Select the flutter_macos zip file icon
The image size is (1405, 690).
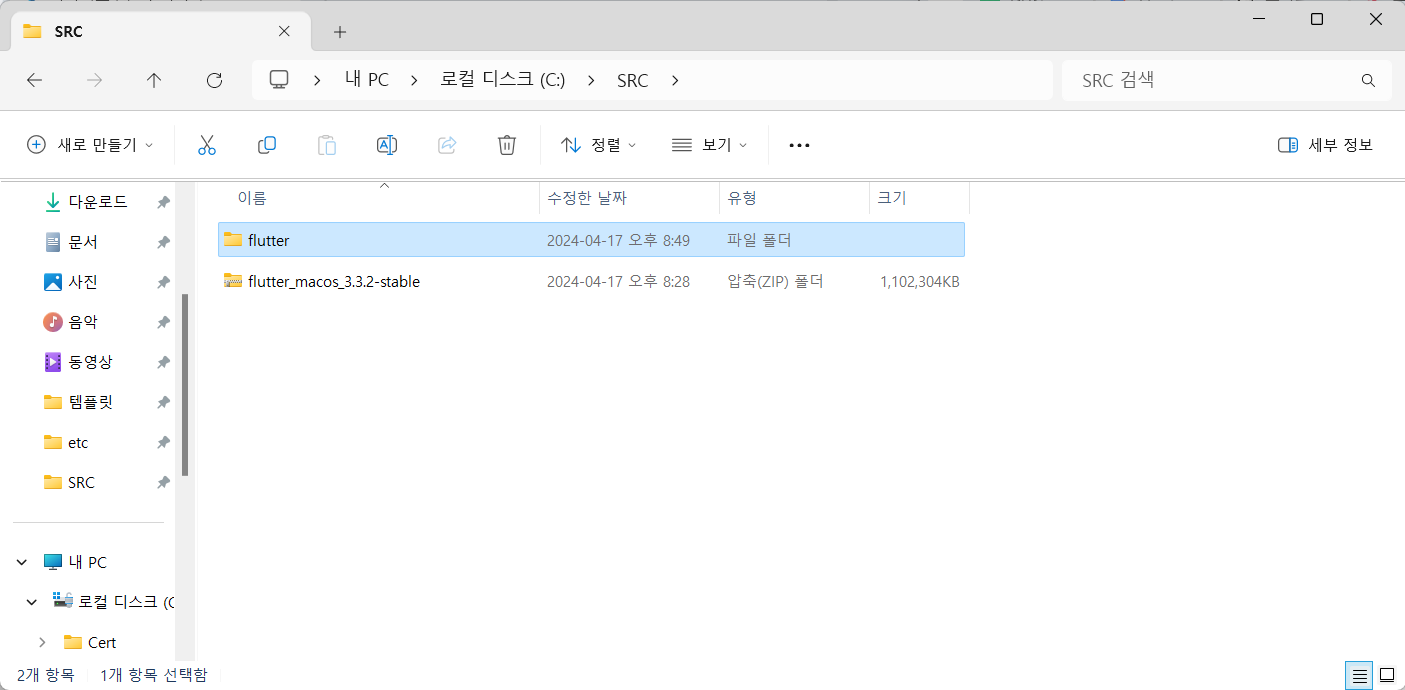233,281
